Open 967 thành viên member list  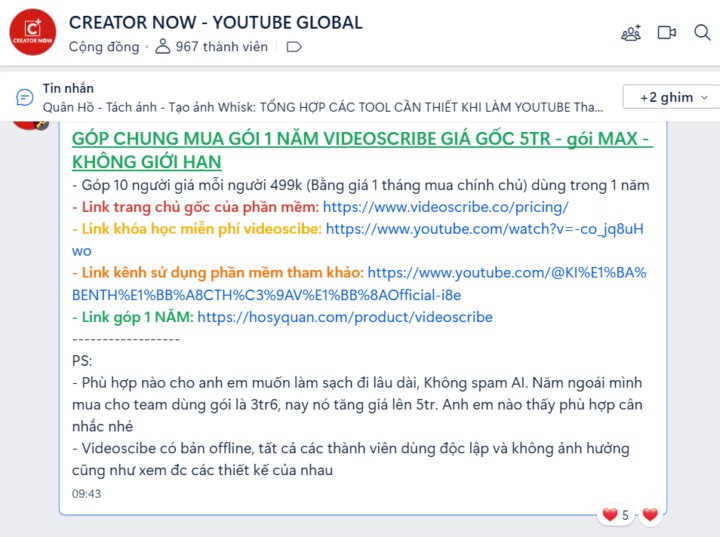click(x=211, y=46)
